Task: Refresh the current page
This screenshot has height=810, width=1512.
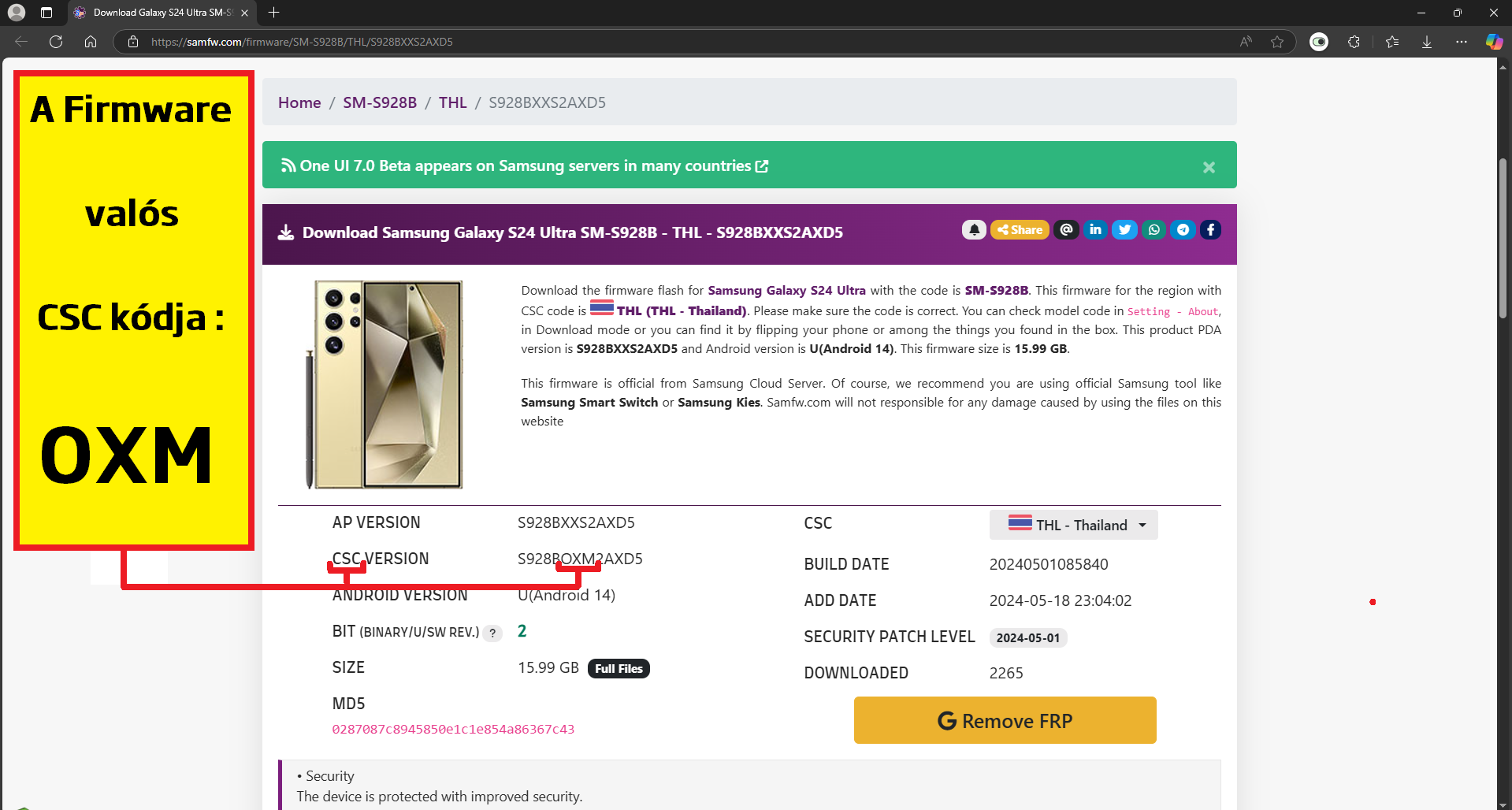Action: click(x=56, y=42)
